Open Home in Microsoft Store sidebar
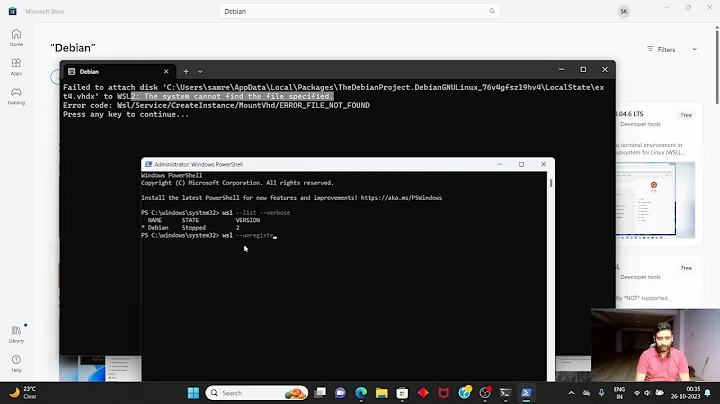 16,38
